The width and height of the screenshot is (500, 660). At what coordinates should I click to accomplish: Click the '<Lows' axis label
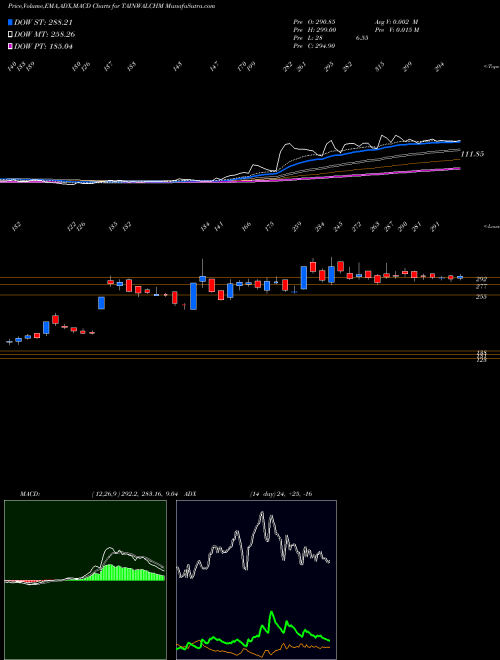491,226
